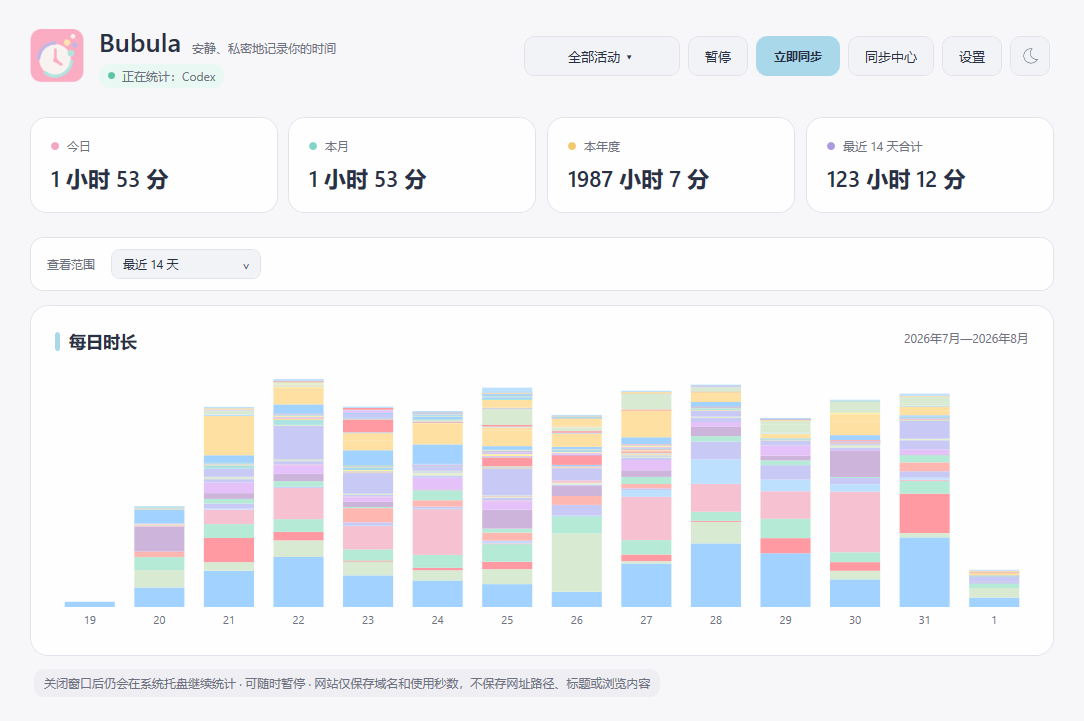Click the 安静、私密地记录你的时间 tagline
The width and height of the screenshot is (1084, 721).
(x=264, y=48)
